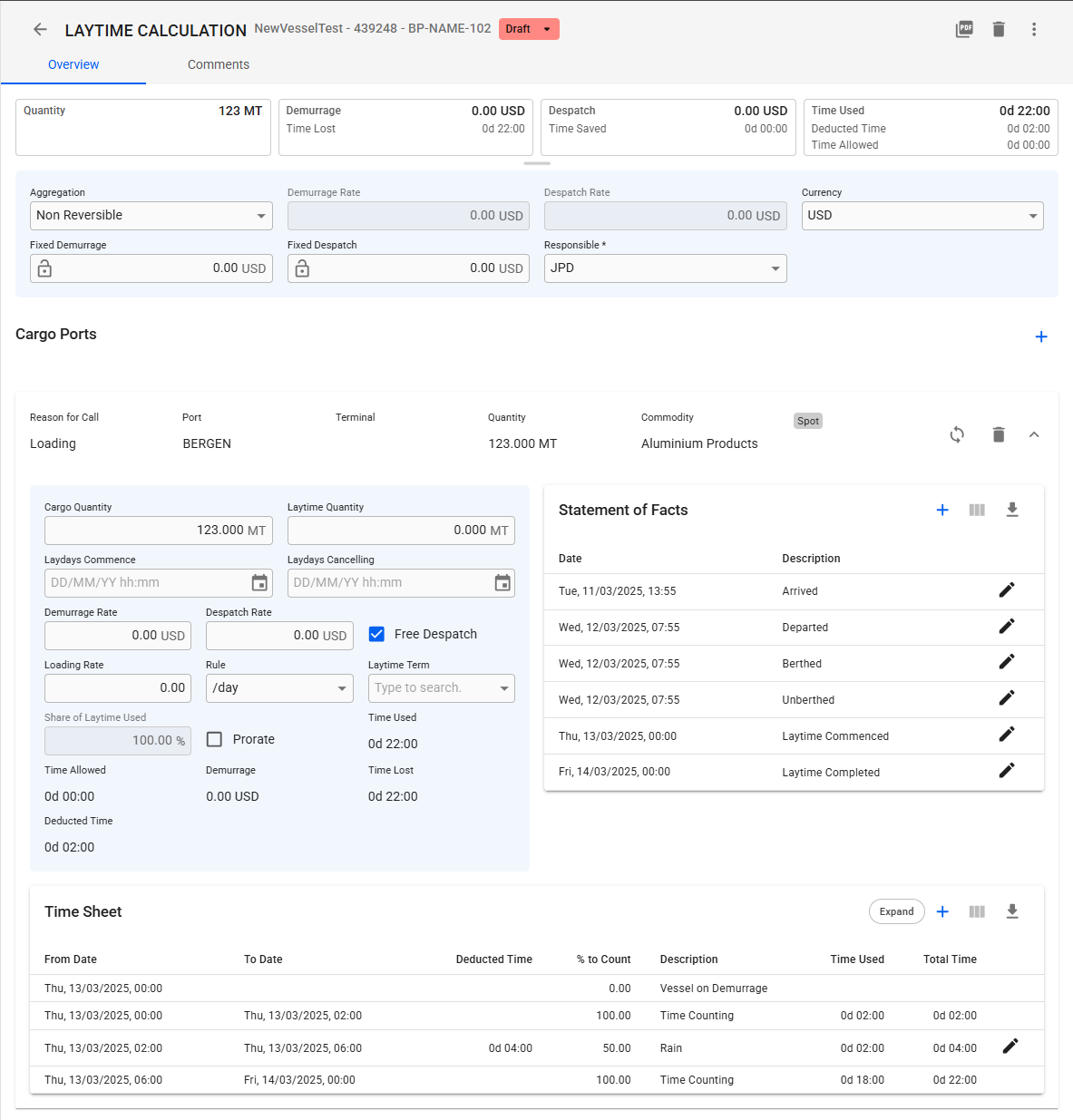Screen dimensions: 1073x1120
Task: Click the Laydays Commence date field
Action: click(x=145, y=583)
